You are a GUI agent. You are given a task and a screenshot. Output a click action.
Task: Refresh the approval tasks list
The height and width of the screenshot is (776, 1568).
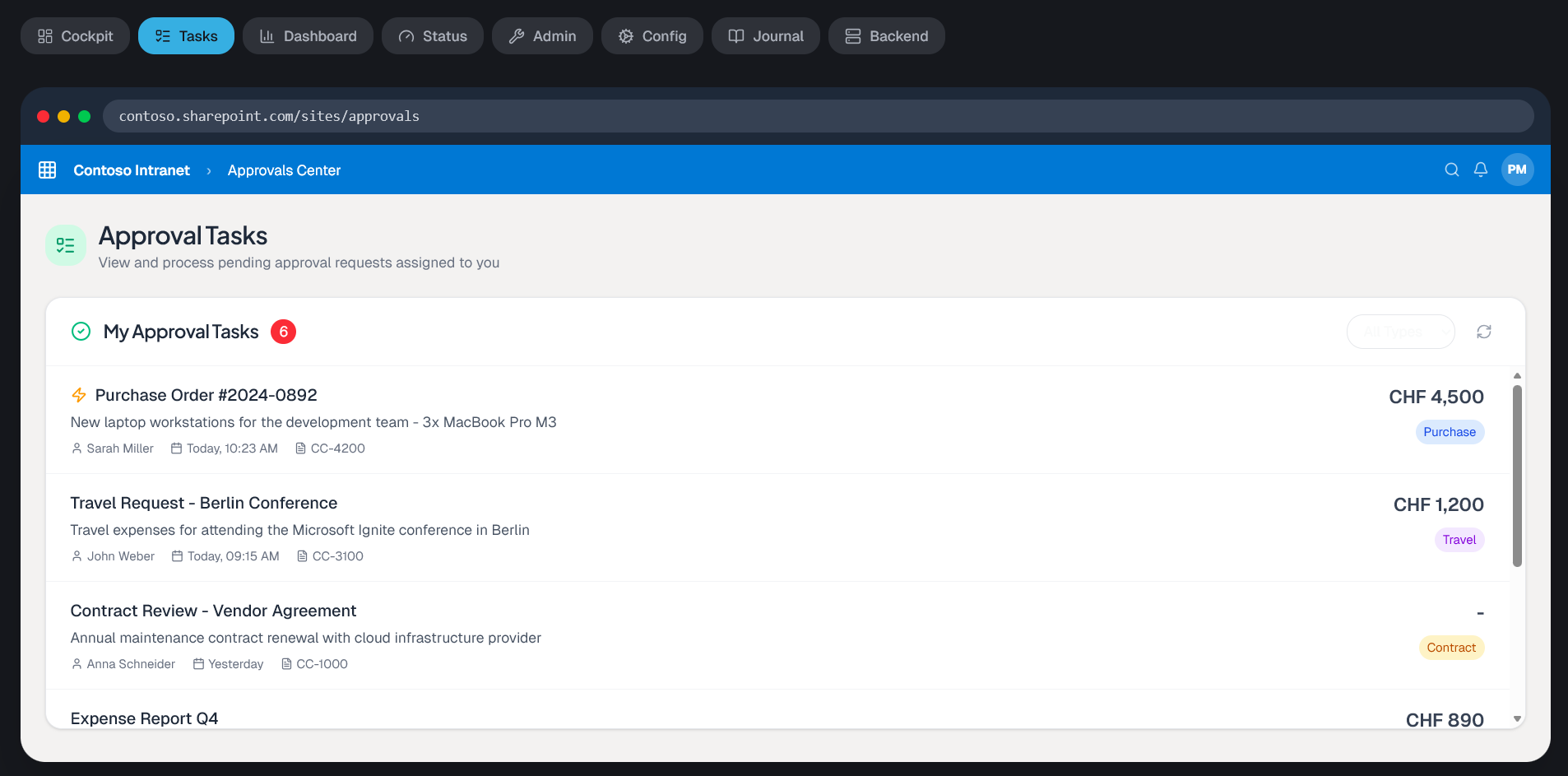coord(1484,331)
